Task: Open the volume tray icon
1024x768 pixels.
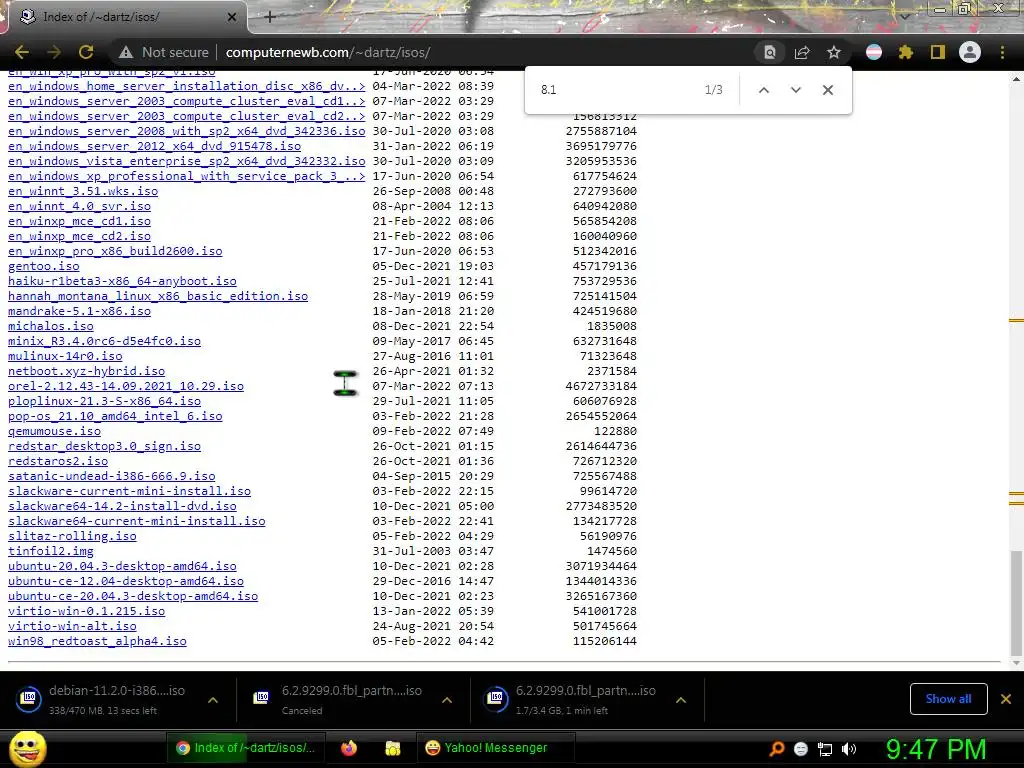Action: point(849,749)
